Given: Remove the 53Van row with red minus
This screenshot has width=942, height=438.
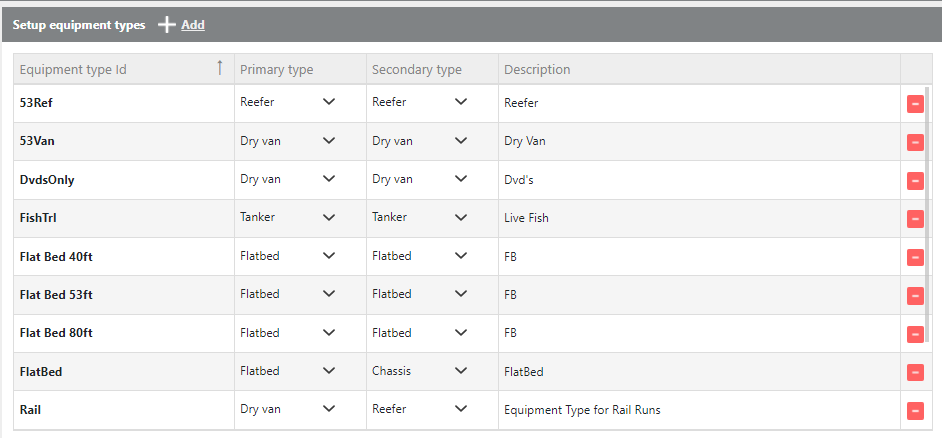Looking at the screenshot, I should click(x=915, y=142).
